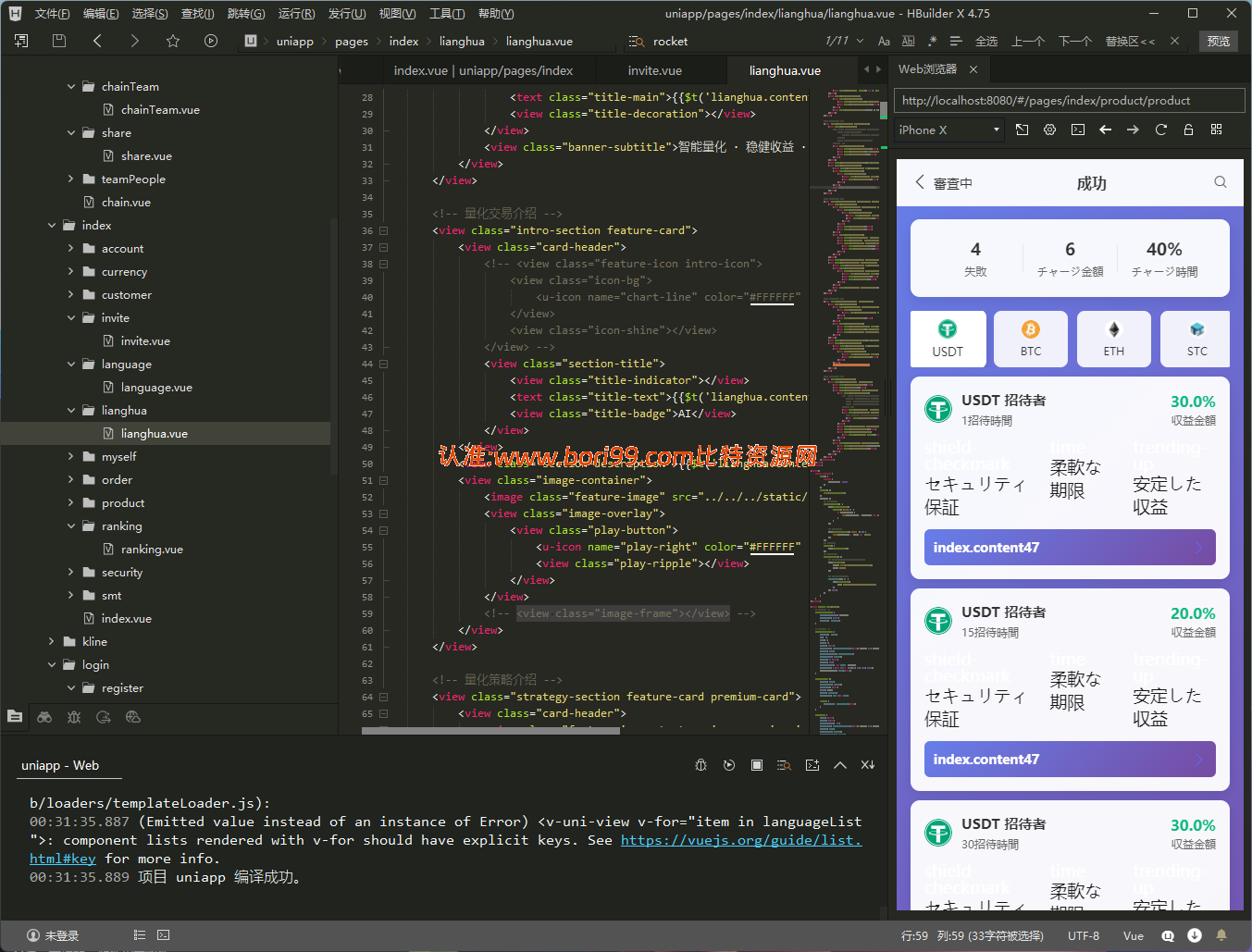Viewport: 1252px width, 952px height.
Task: Click the bug icon in console toolbar
Action: 700,765
